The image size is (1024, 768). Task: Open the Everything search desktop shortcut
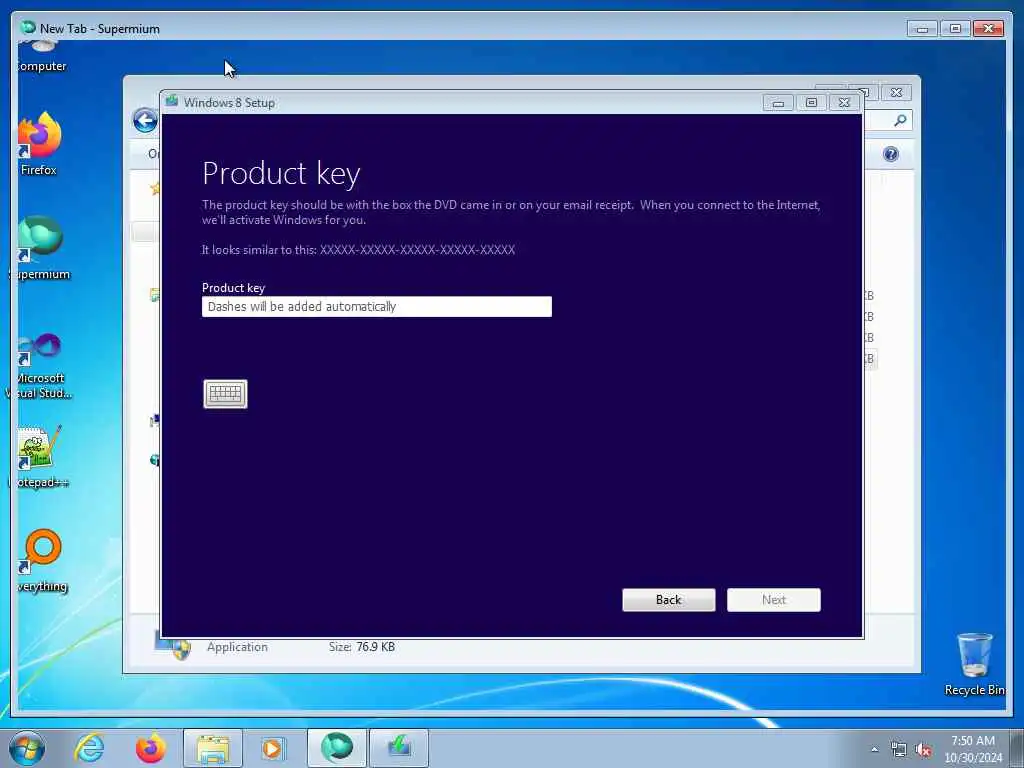tap(42, 560)
